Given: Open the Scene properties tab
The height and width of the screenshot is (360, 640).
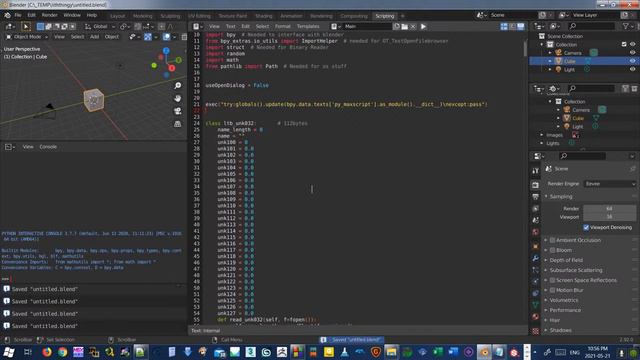Looking at the screenshot, I should (x=536, y=220).
